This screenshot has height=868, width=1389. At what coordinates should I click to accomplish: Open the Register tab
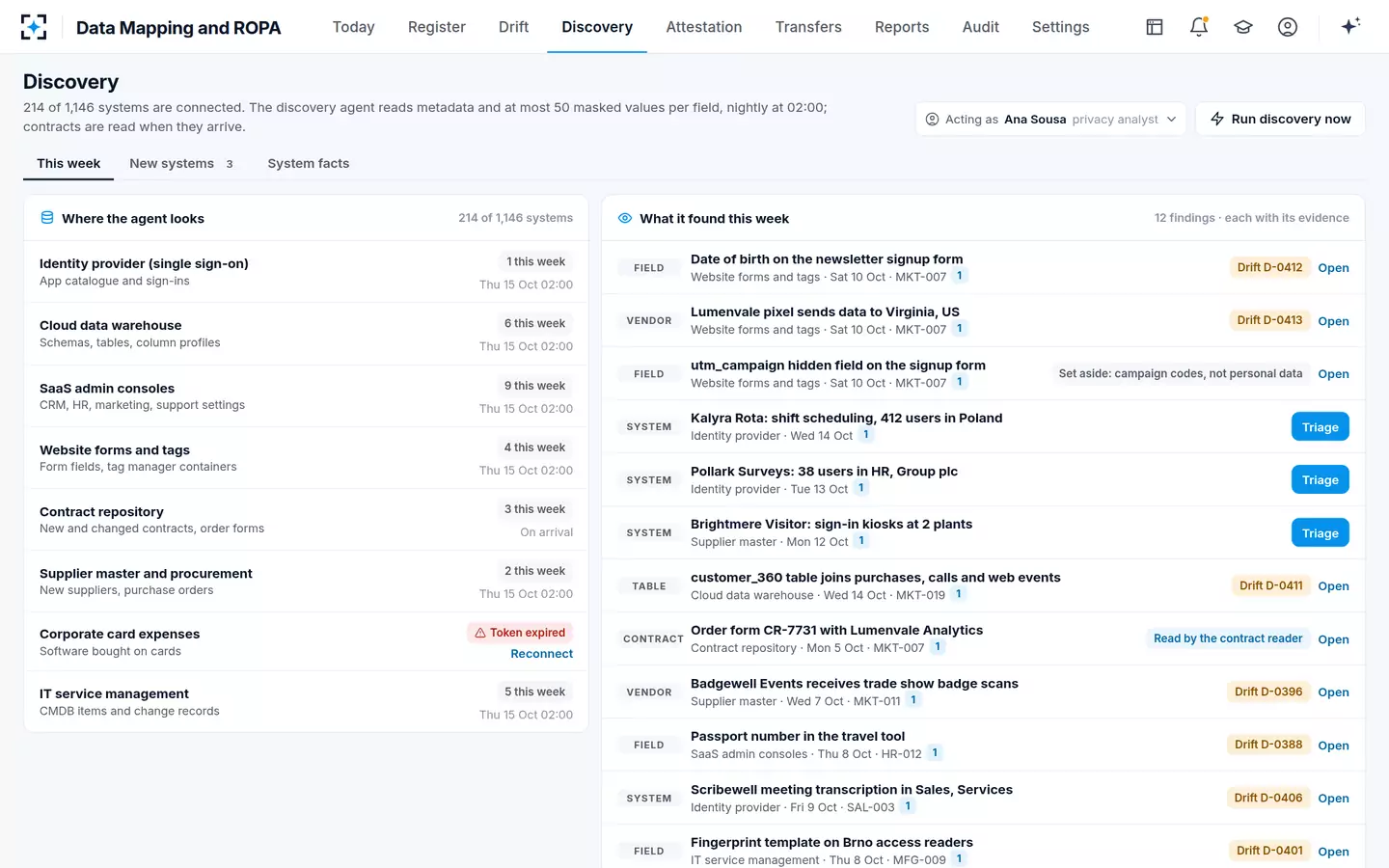(x=437, y=27)
